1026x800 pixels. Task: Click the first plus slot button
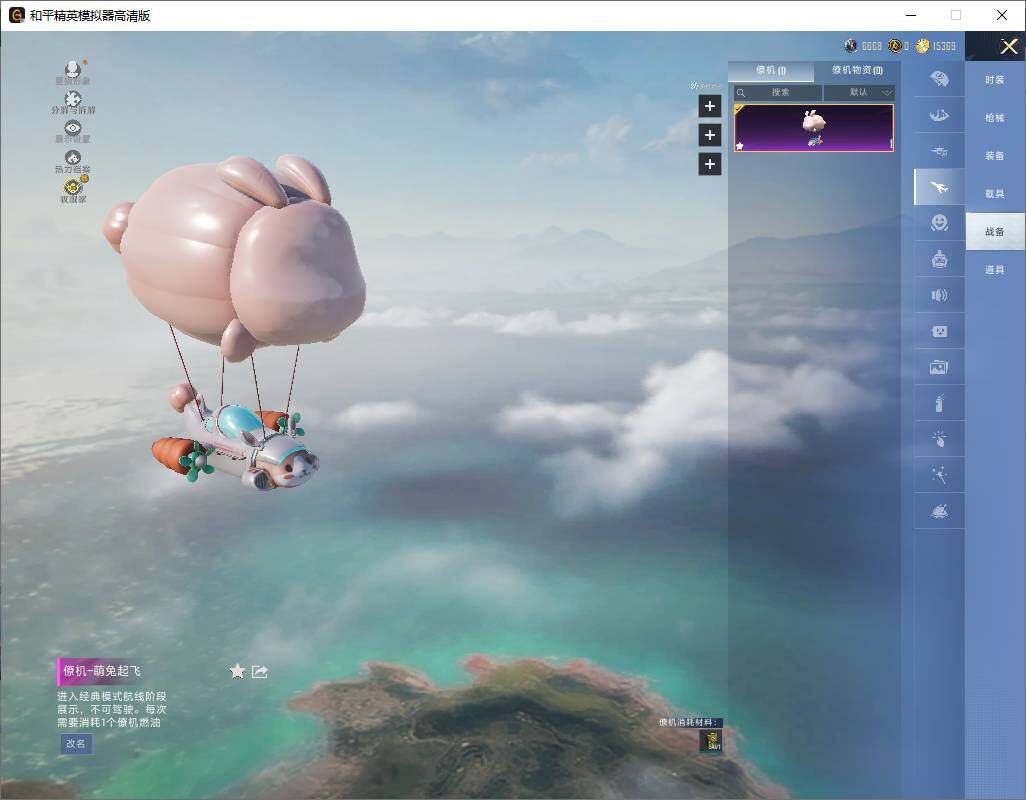pos(709,106)
